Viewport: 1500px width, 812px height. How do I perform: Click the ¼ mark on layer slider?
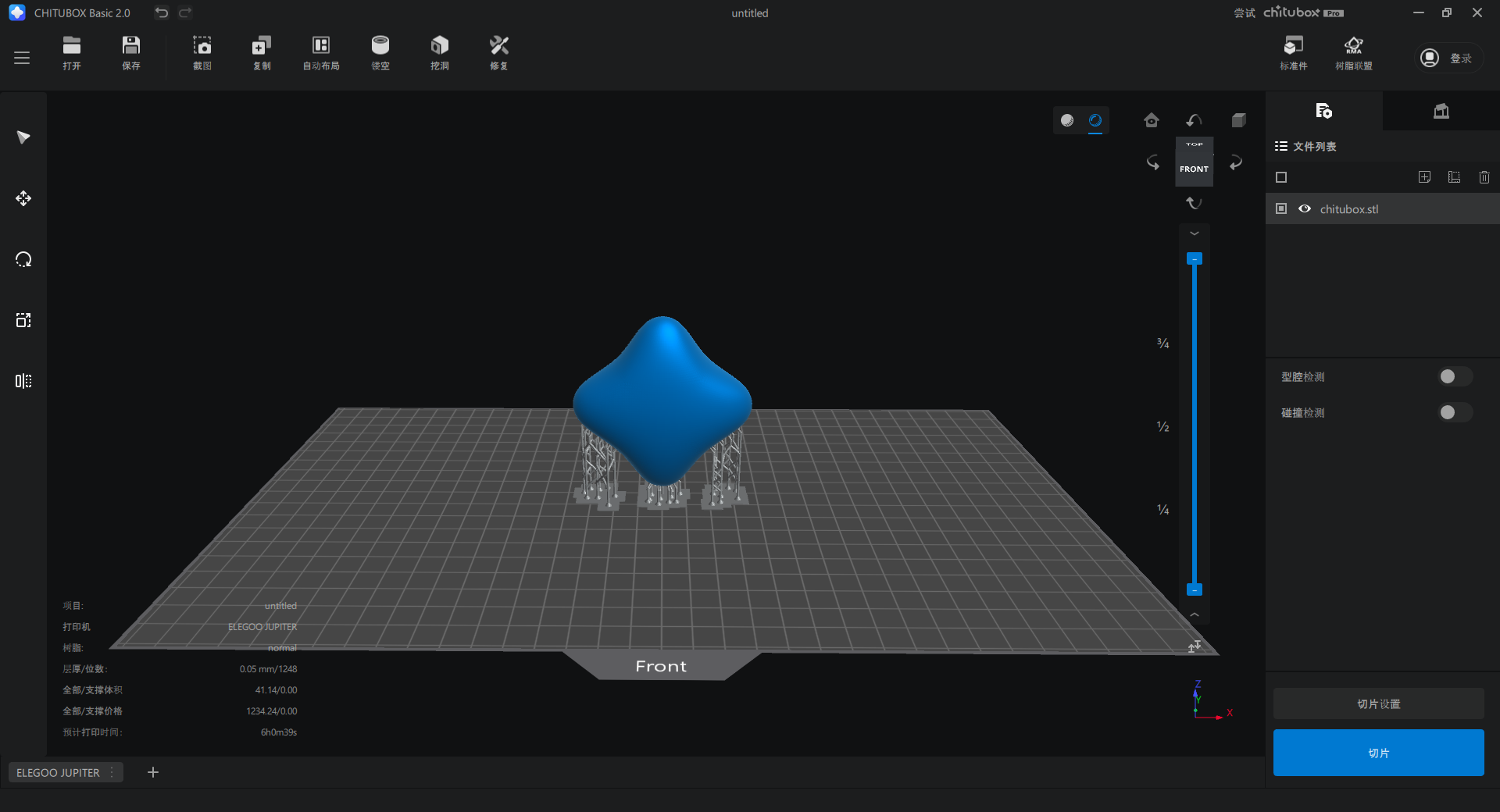1162,510
